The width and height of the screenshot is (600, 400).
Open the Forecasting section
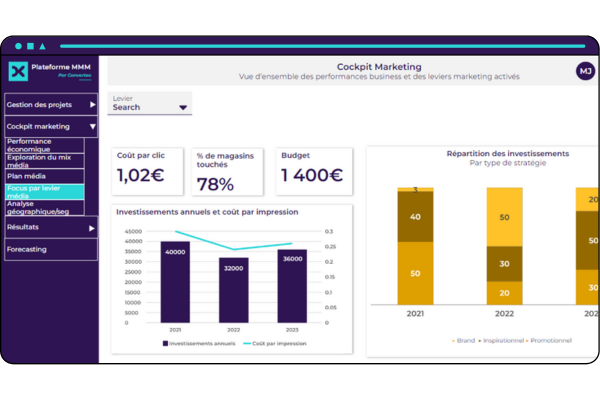(x=27, y=249)
